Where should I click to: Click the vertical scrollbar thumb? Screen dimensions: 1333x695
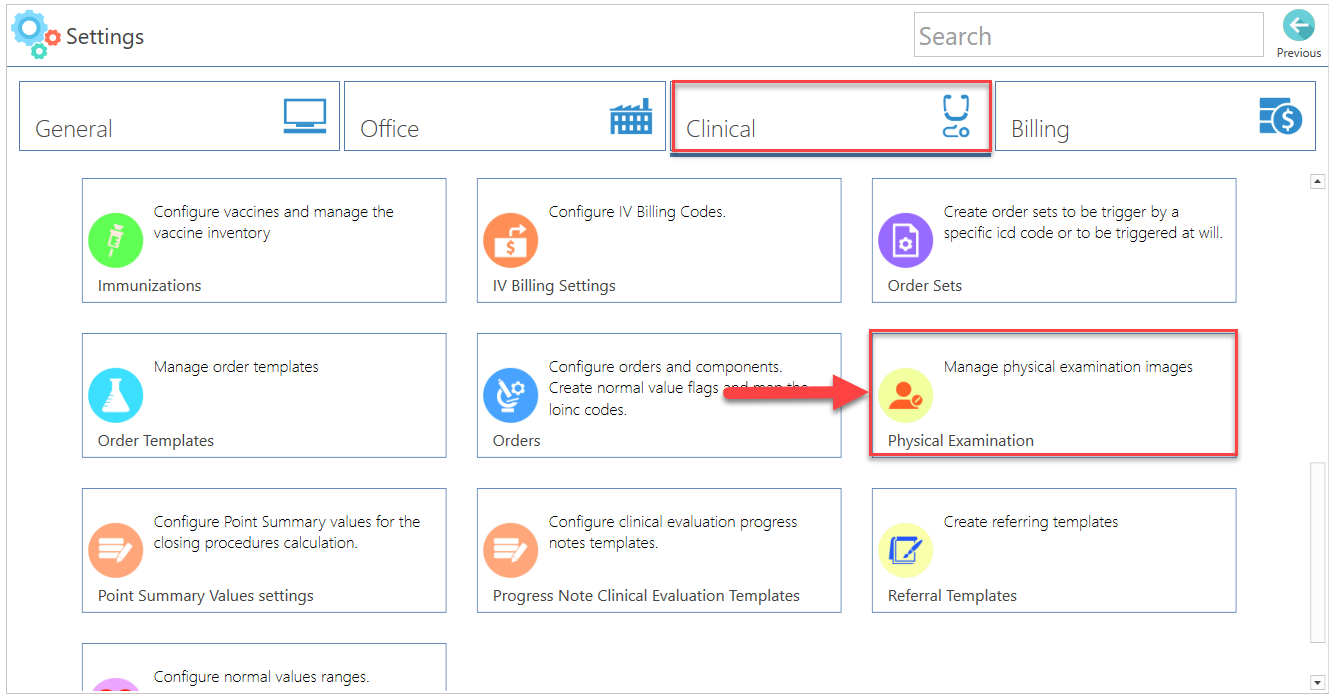(1317, 551)
